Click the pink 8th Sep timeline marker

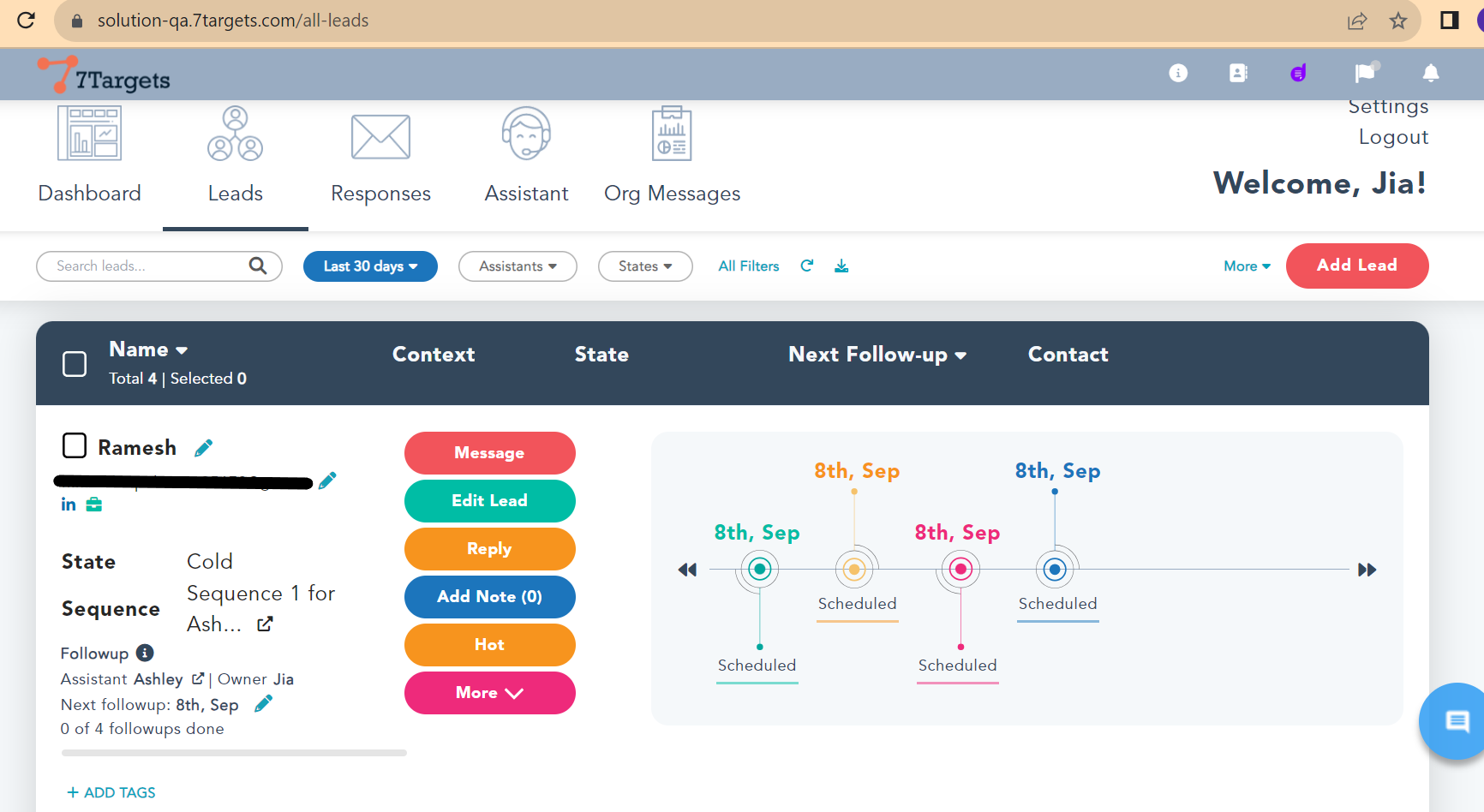960,569
